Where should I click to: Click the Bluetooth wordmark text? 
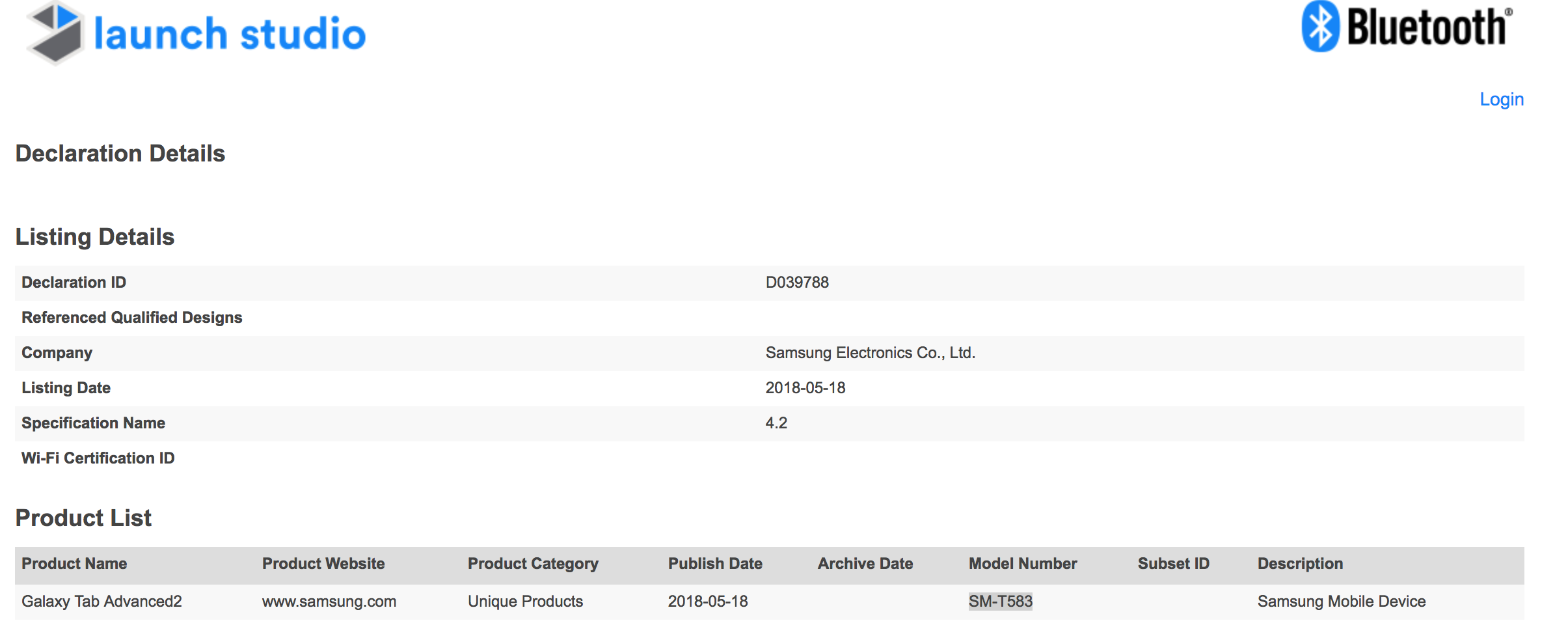point(1427,27)
